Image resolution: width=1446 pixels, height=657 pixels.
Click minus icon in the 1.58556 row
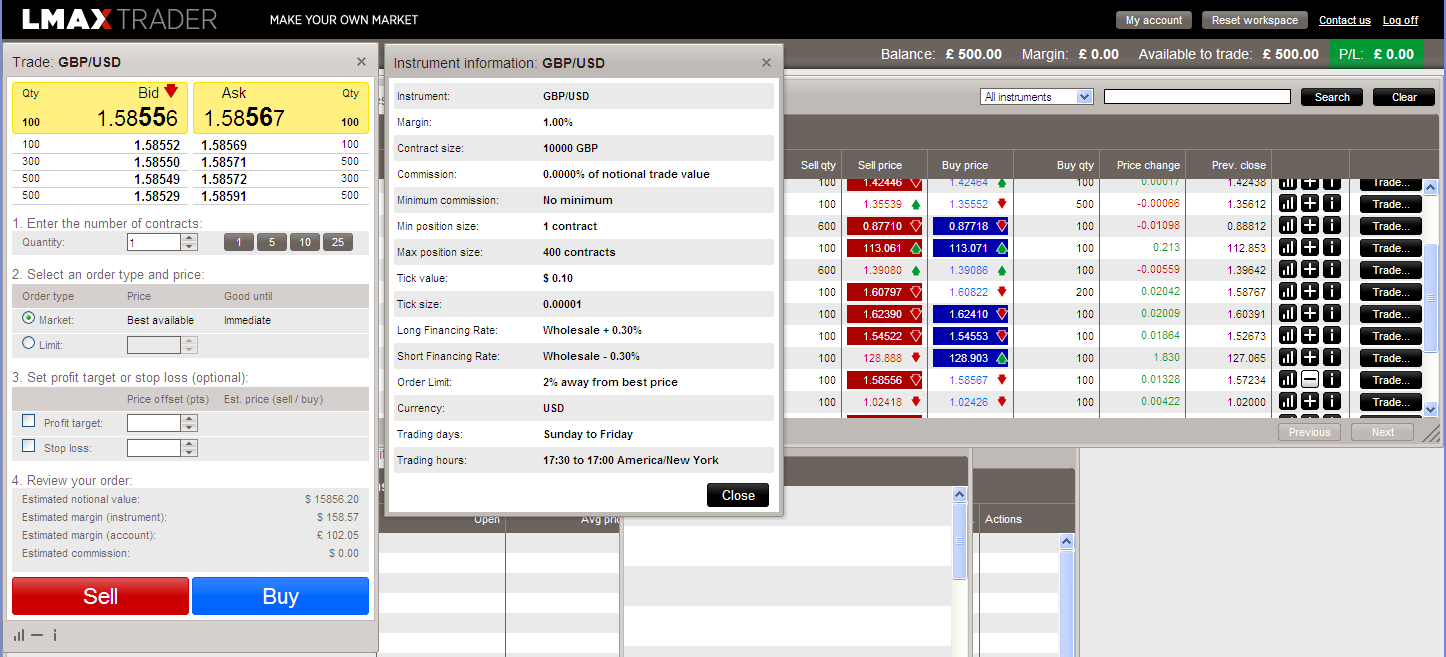(x=1310, y=380)
